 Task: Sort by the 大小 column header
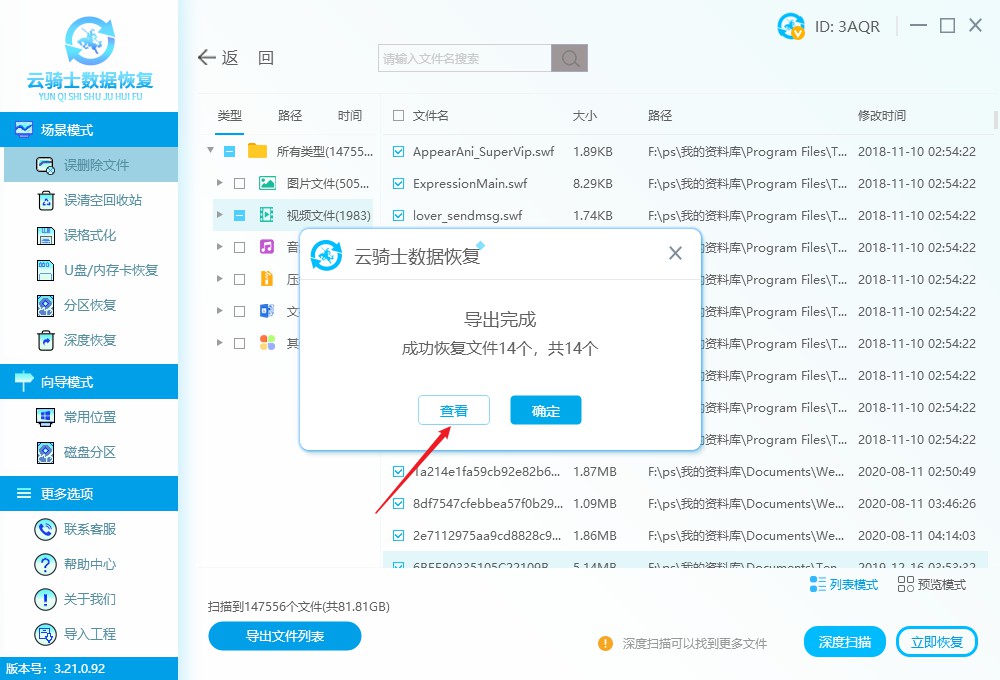tap(585, 115)
